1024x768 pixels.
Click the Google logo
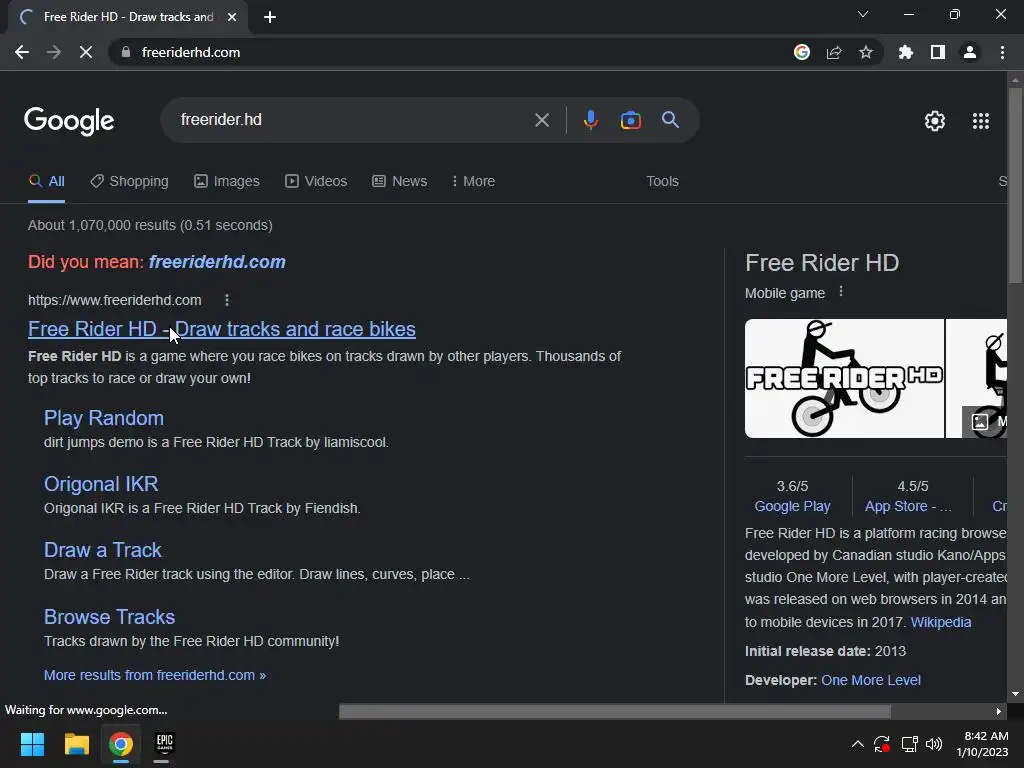[69, 121]
